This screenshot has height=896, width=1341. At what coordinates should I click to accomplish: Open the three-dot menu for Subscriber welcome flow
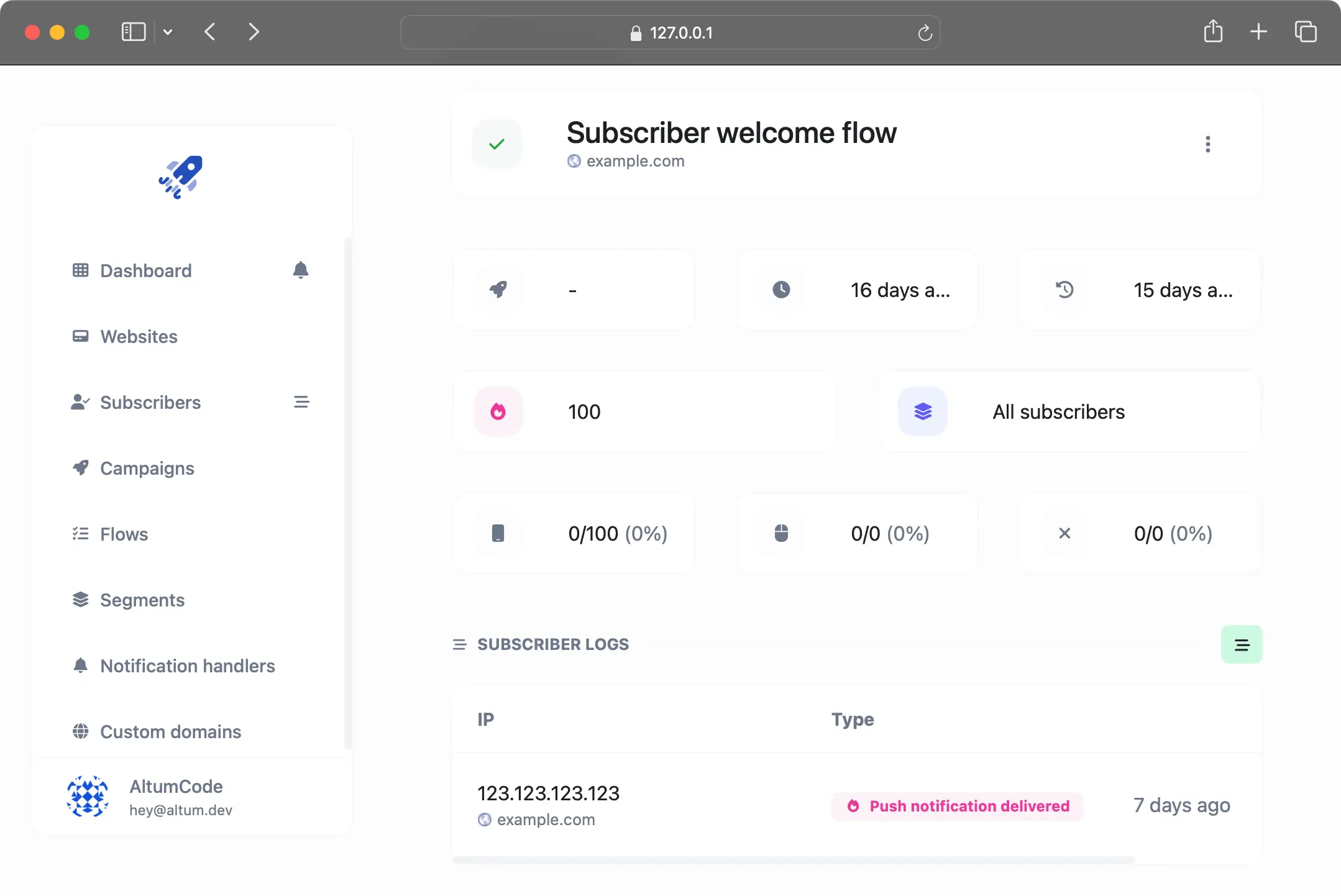pos(1207,144)
